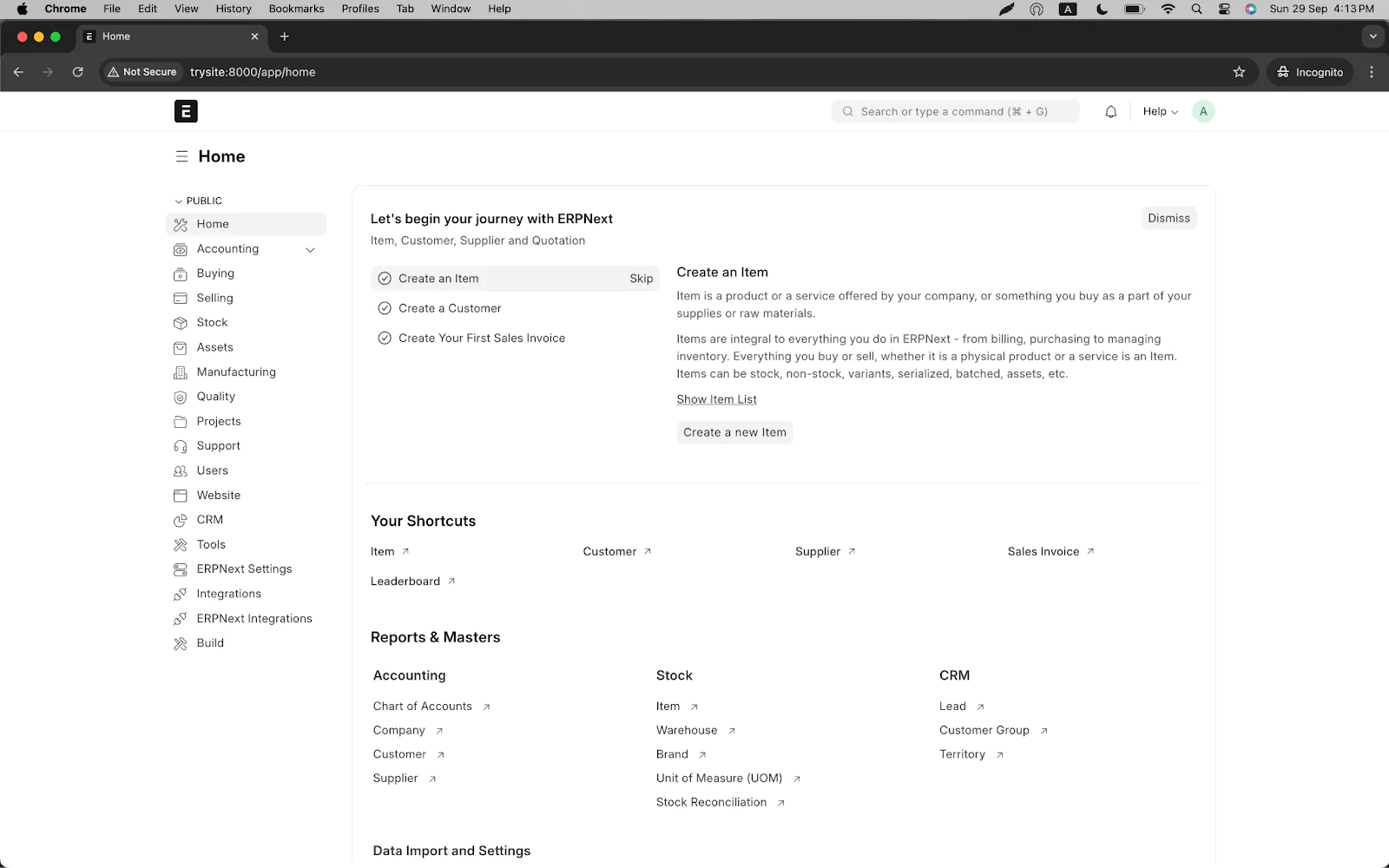Collapse the PUBLIC sidebar section
Viewport: 1389px width, 868px height.
coord(199,201)
